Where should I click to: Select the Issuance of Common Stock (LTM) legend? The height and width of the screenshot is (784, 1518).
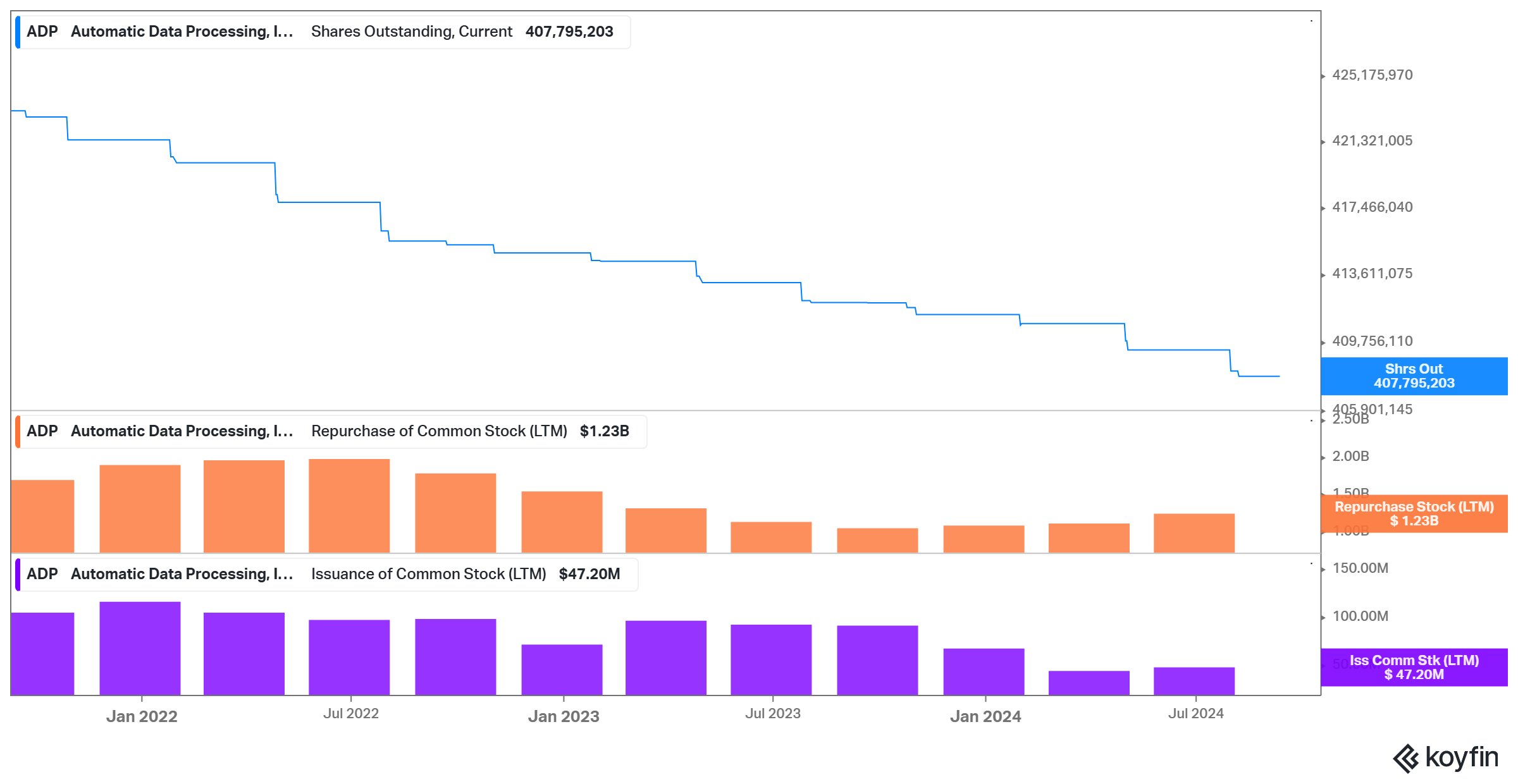pos(428,574)
